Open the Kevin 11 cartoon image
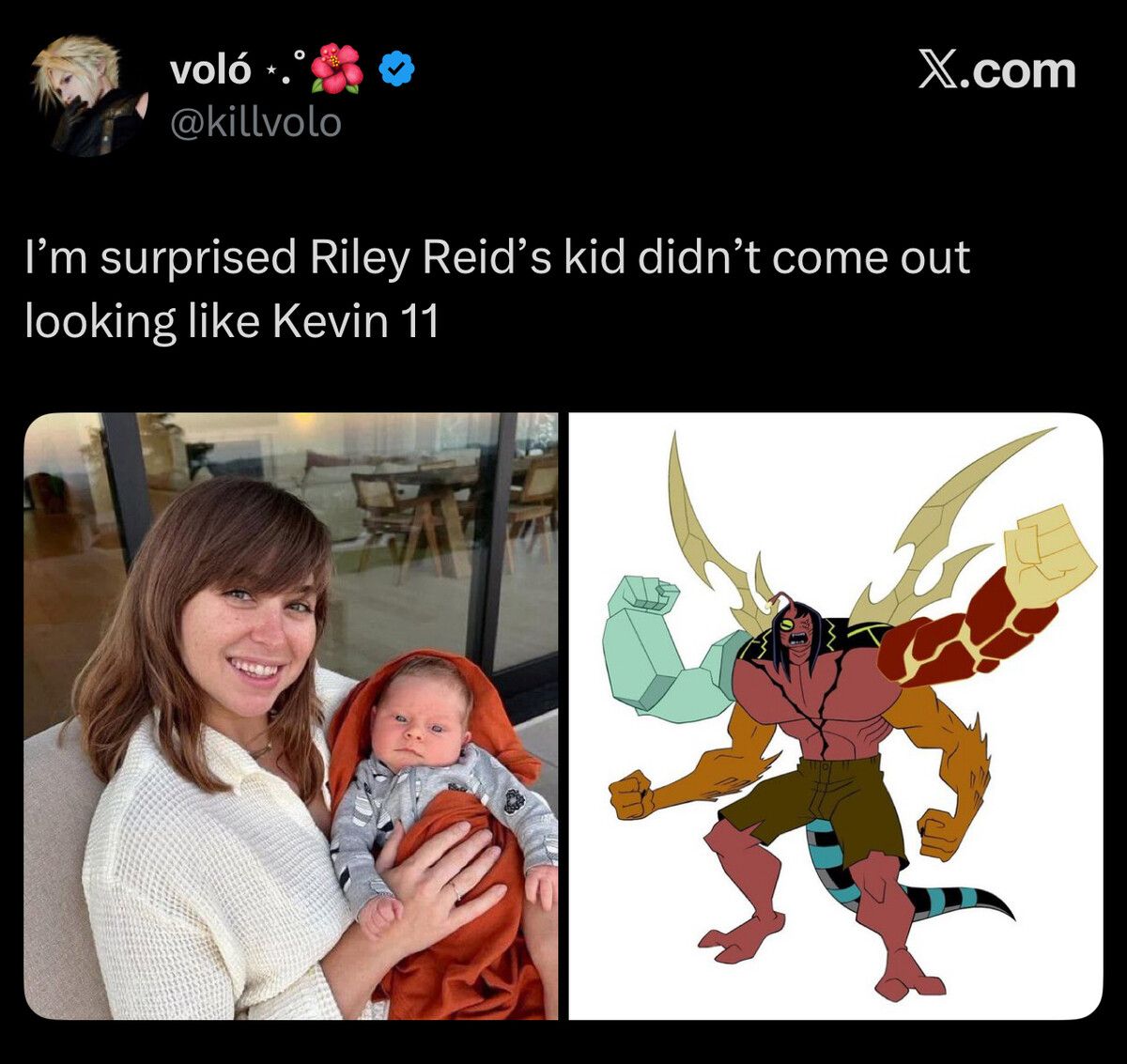This screenshot has height=1064, width=1127. 836,717
